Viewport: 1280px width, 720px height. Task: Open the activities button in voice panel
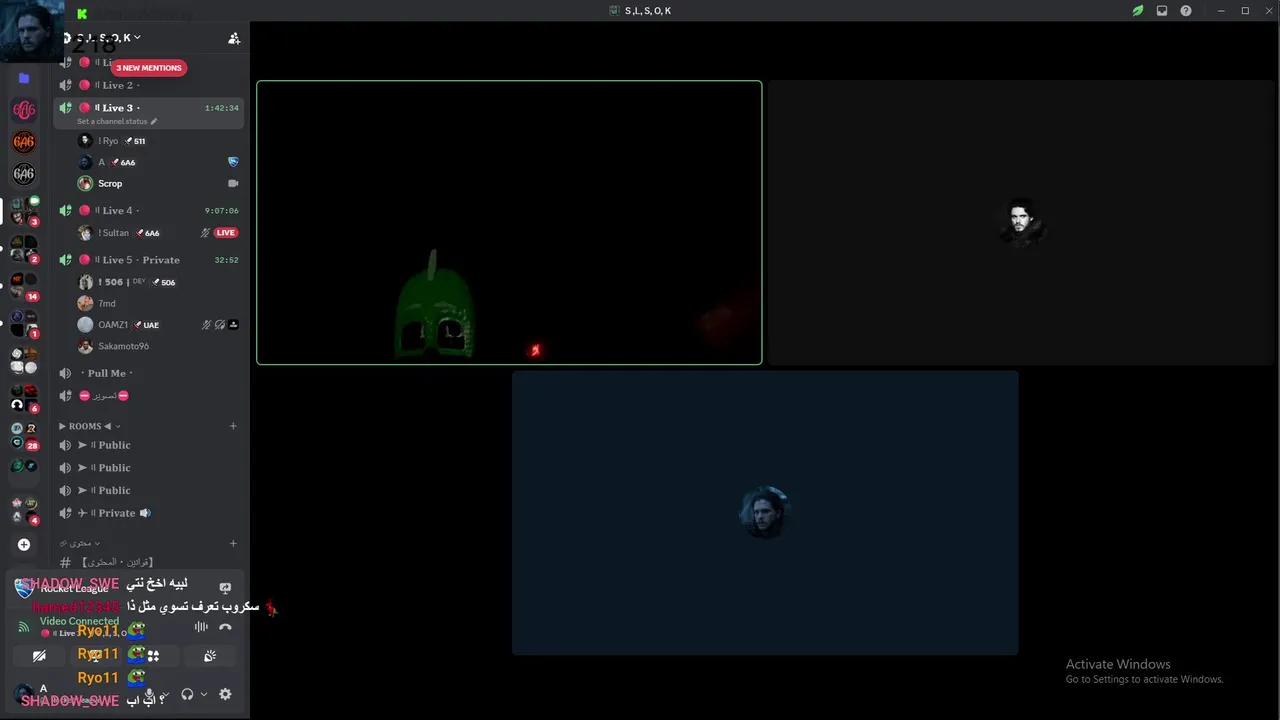click(x=153, y=656)
